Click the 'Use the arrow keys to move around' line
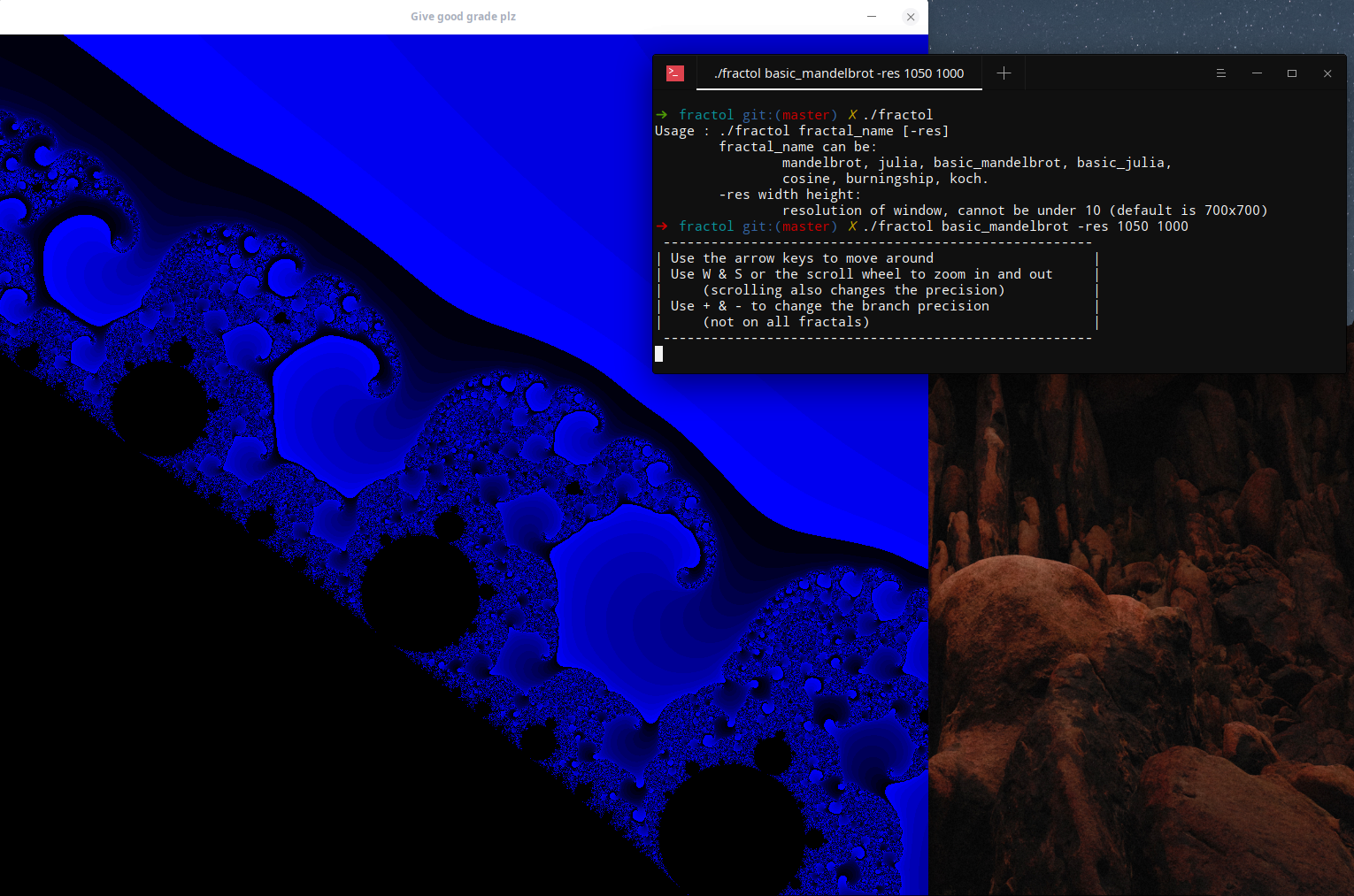The image size is (1354, 896). coord(802,258)
